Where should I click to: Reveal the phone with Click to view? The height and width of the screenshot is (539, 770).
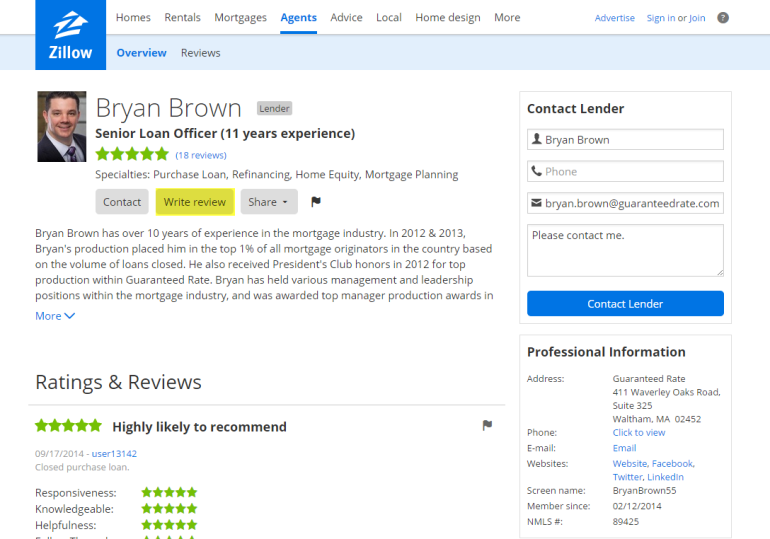[x=638, y=432]
